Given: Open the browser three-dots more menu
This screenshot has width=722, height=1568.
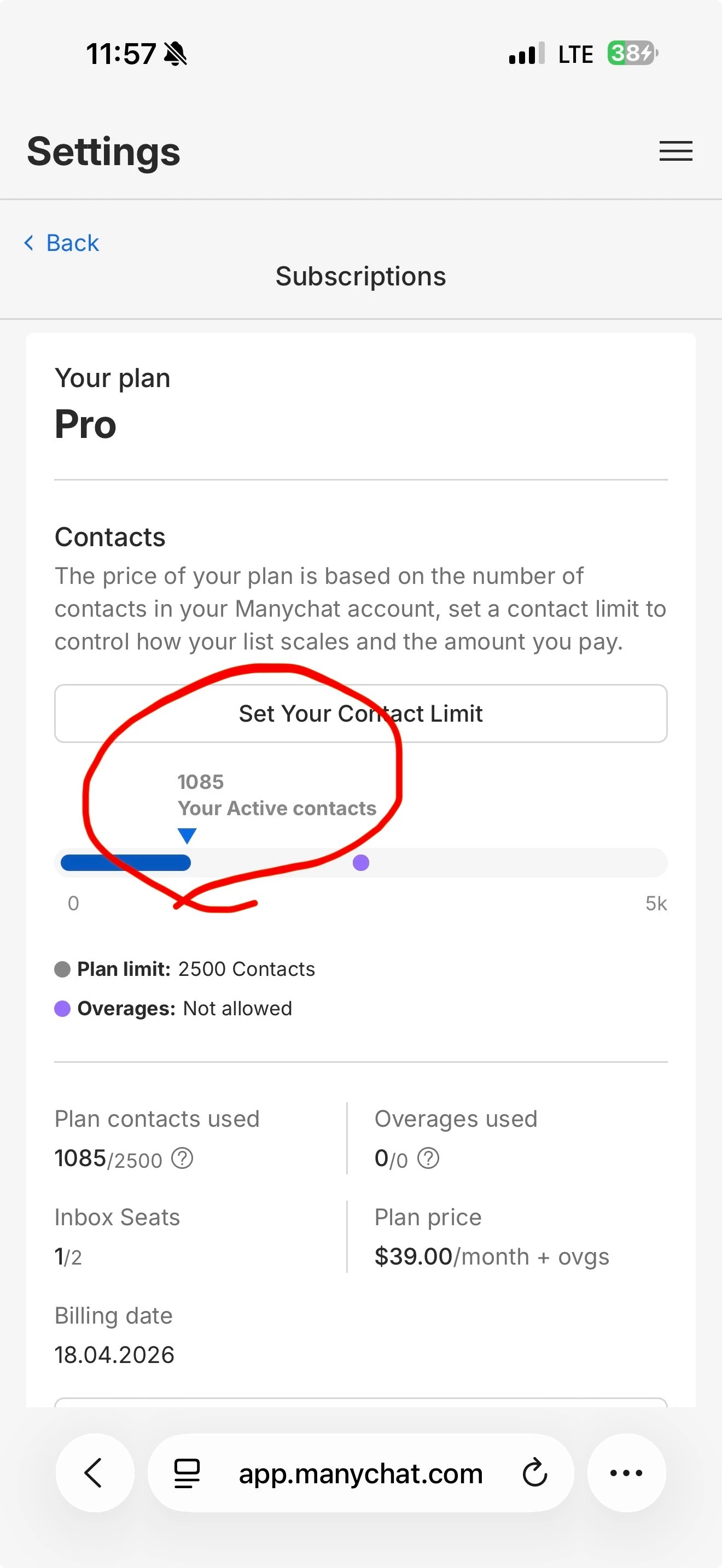Looking at the screenshot, I should click(x=626, y=1473).
